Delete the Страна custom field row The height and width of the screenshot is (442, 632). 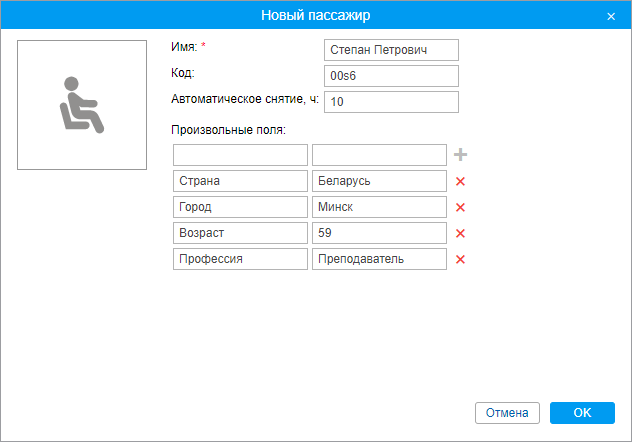click(461, 181)
